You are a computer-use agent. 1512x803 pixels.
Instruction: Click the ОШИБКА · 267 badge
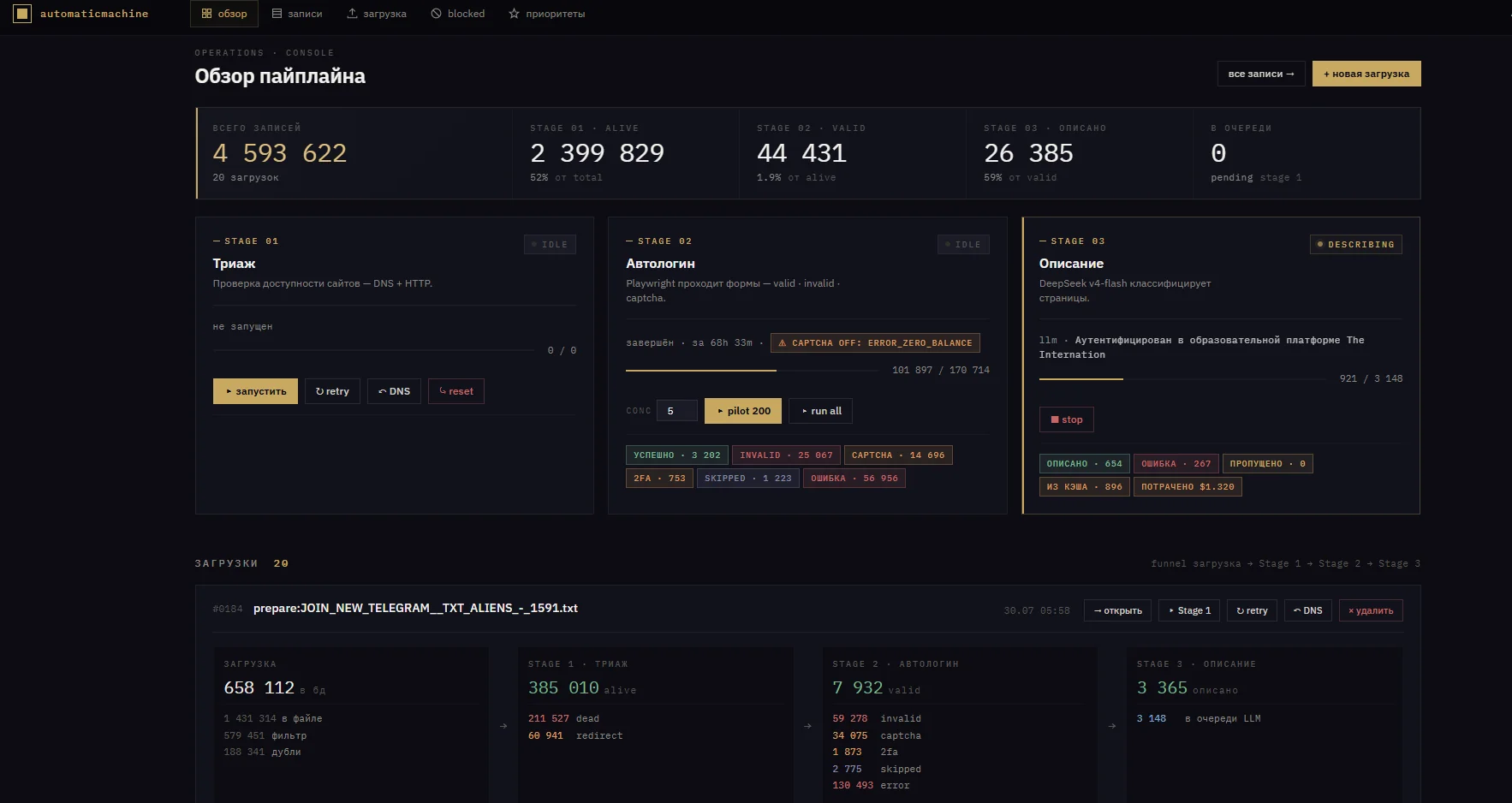[1176, 464]
